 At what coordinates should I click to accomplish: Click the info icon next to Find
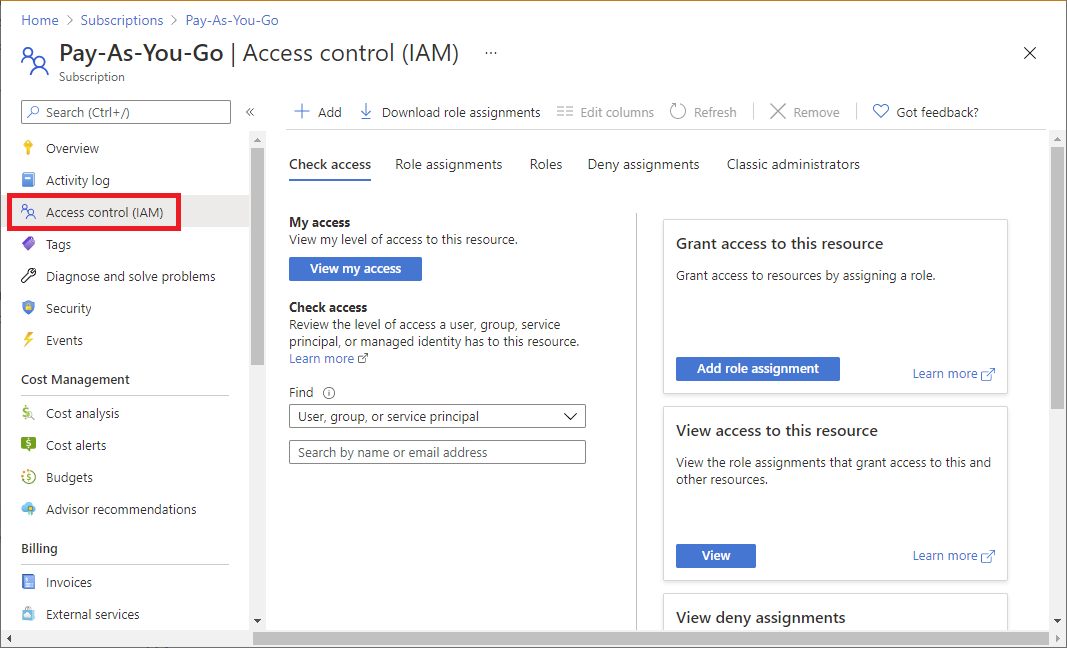pos(329,392)
